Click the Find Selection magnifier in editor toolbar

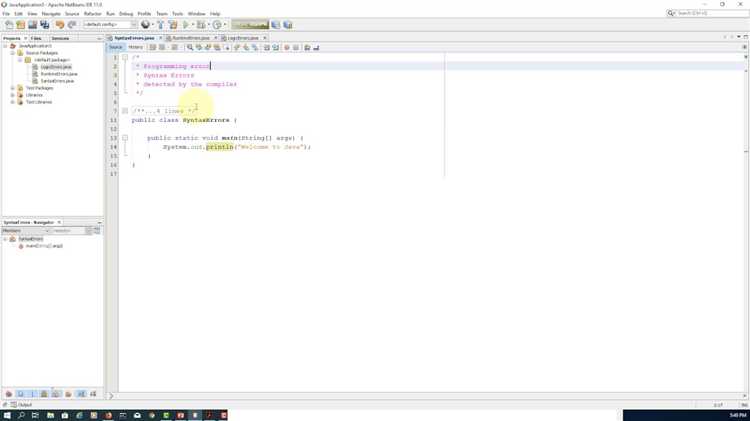point(190,47)
